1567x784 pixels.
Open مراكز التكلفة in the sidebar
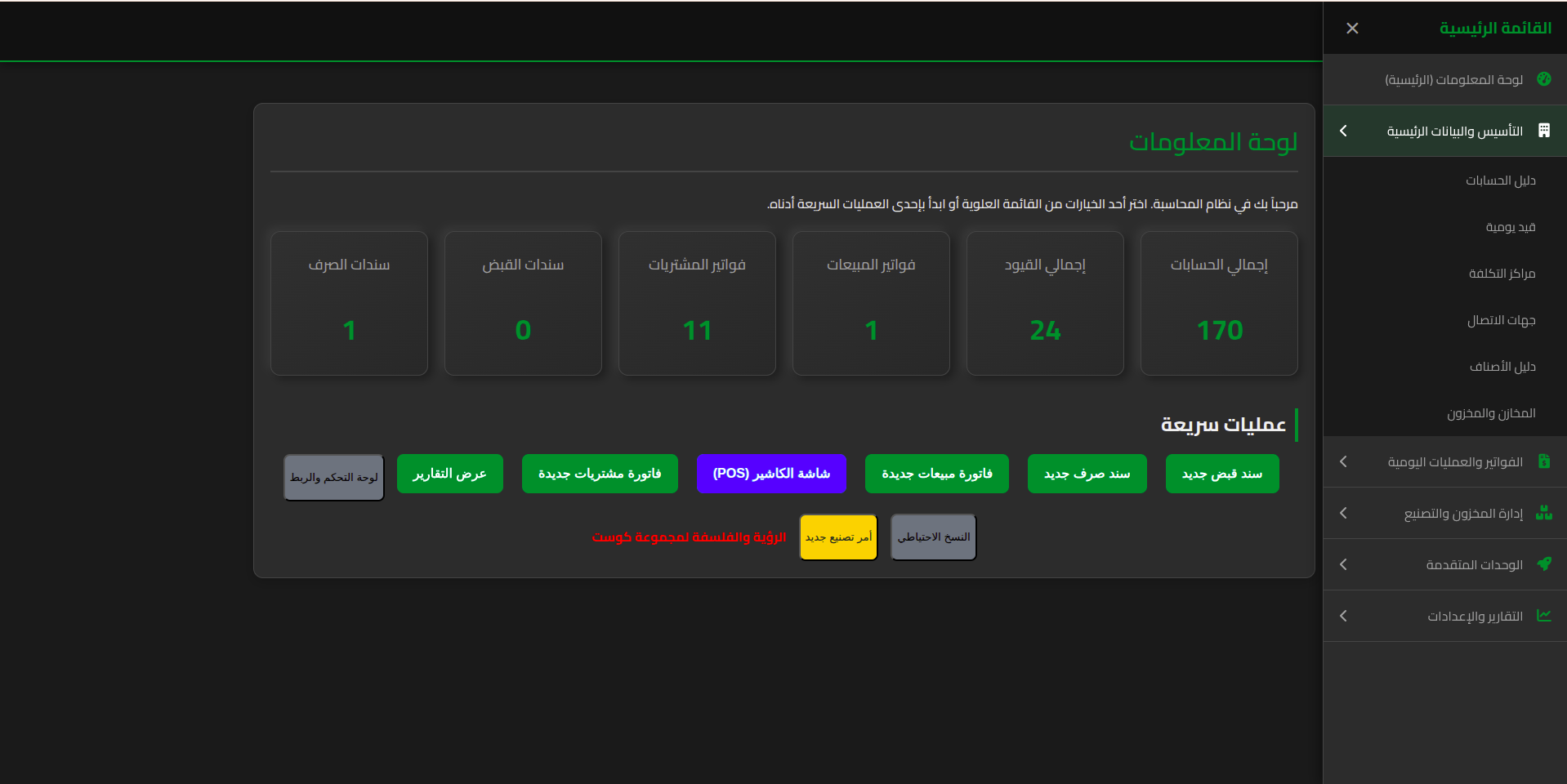(x=1502, y=274)
